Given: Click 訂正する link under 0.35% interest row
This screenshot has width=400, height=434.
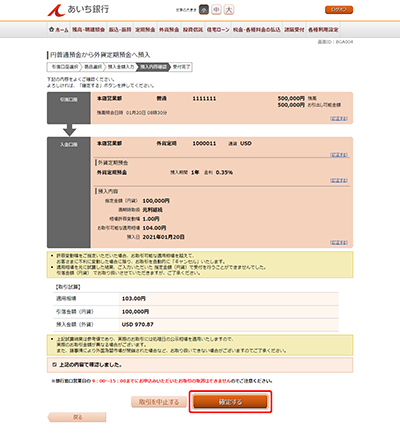Looking at the screenshot, I should pos(339,180).
